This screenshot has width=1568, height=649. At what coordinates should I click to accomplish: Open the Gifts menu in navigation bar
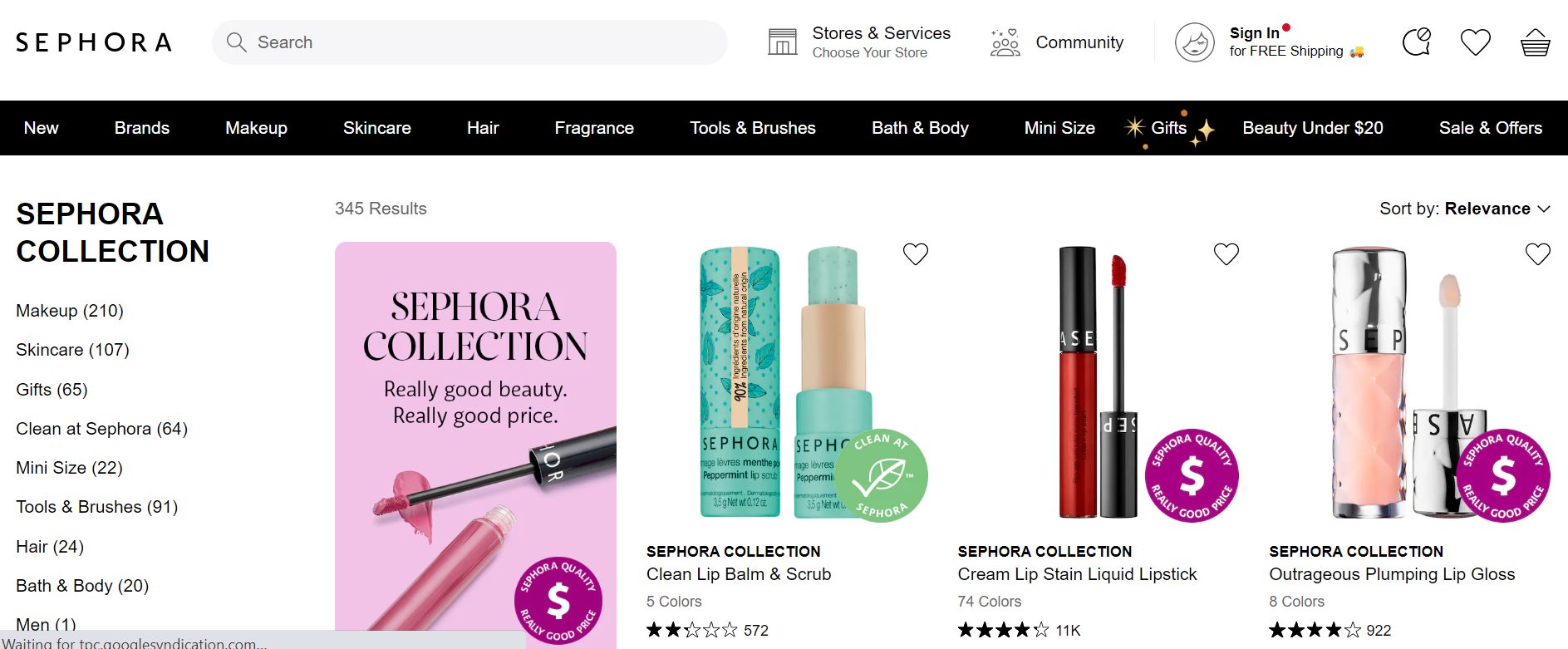click(1168, 128)
